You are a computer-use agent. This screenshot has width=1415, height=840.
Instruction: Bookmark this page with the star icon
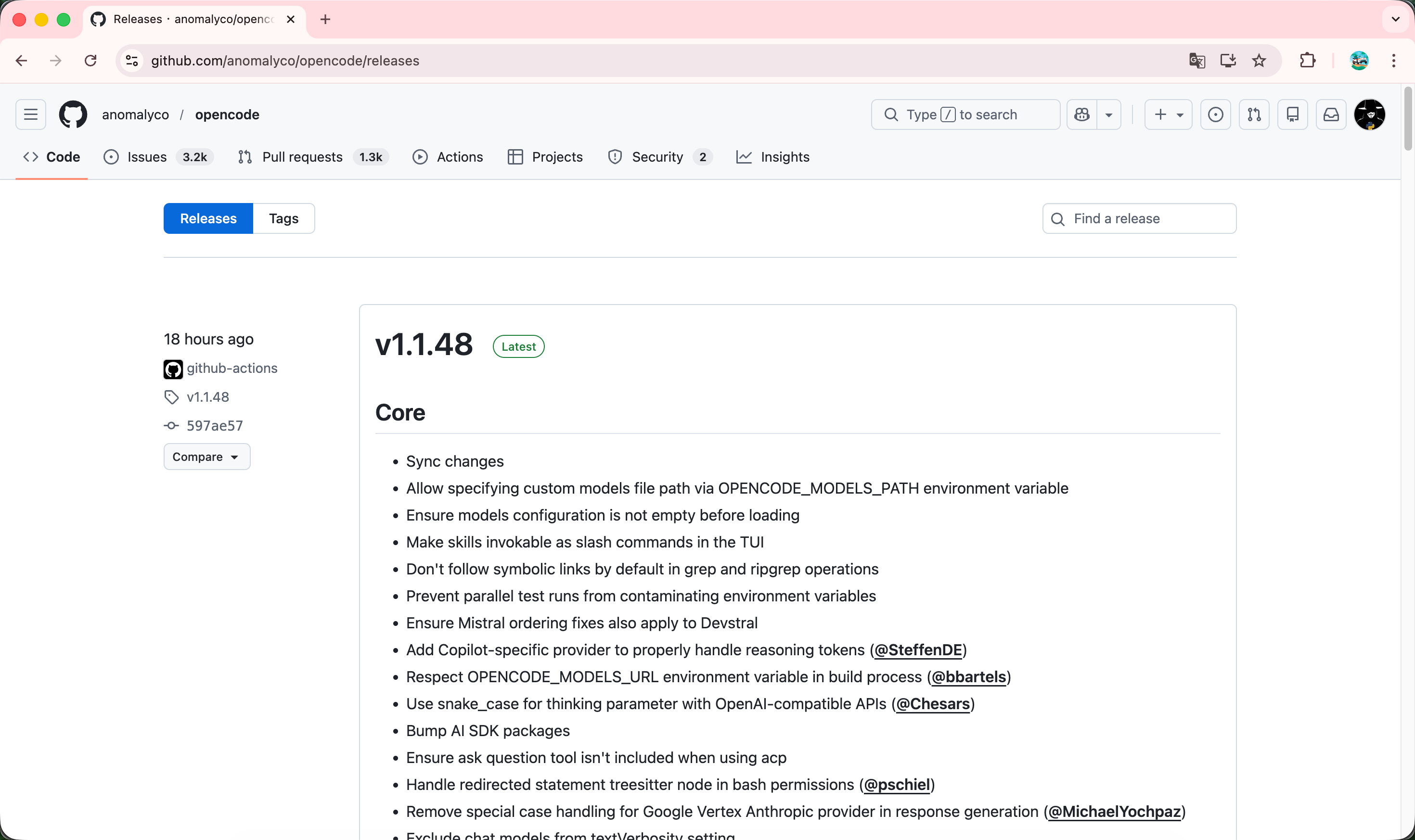[1259, 61]
